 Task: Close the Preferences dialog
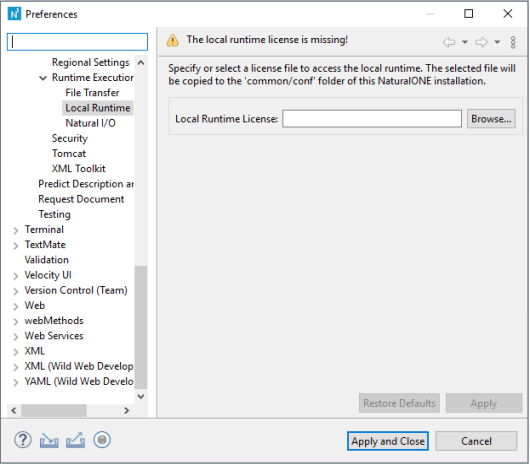click(508, 14)
